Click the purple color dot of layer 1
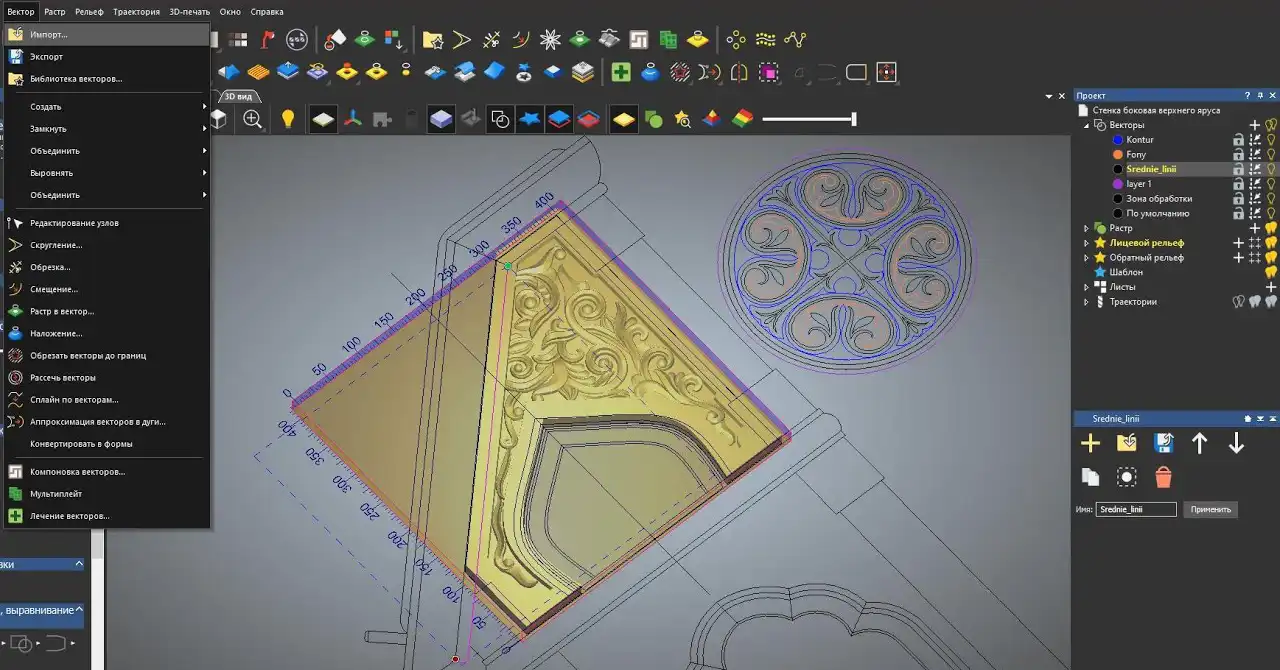 coord(1118,184)
